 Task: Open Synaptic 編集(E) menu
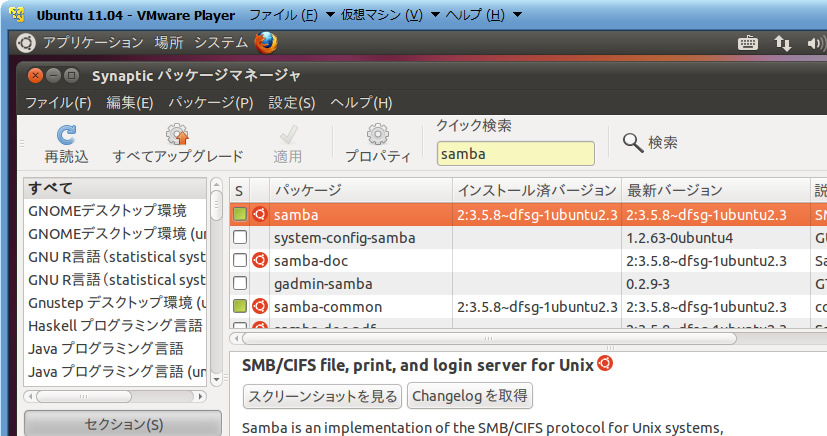(x=130, y=102)
